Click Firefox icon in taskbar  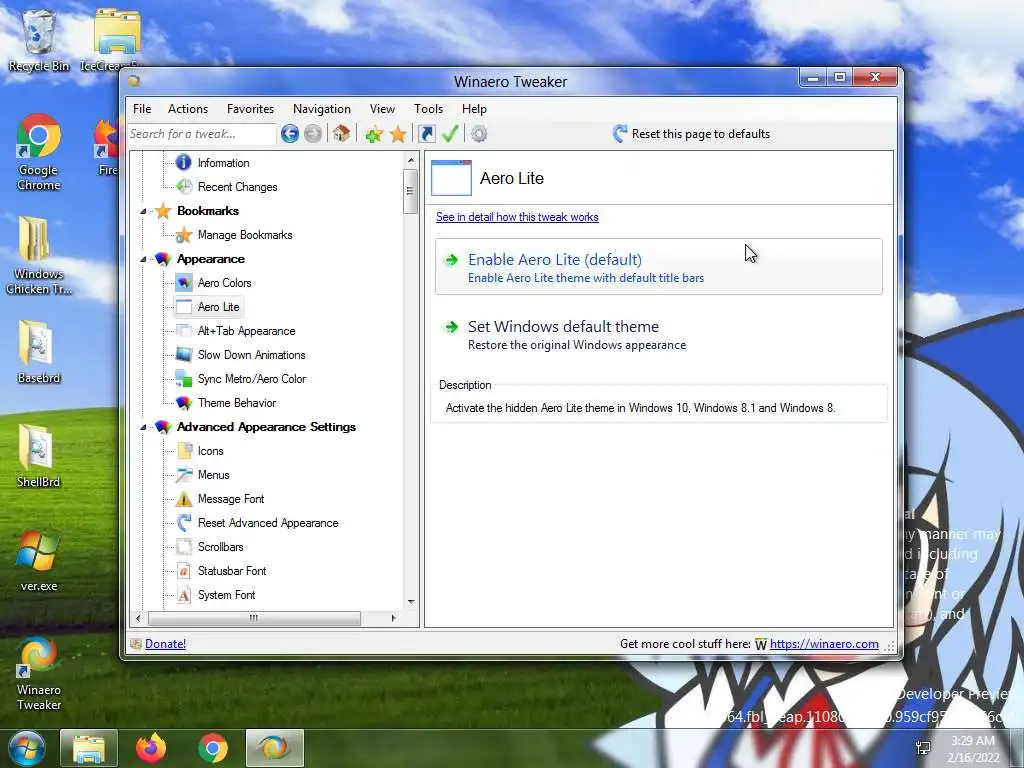151,748
